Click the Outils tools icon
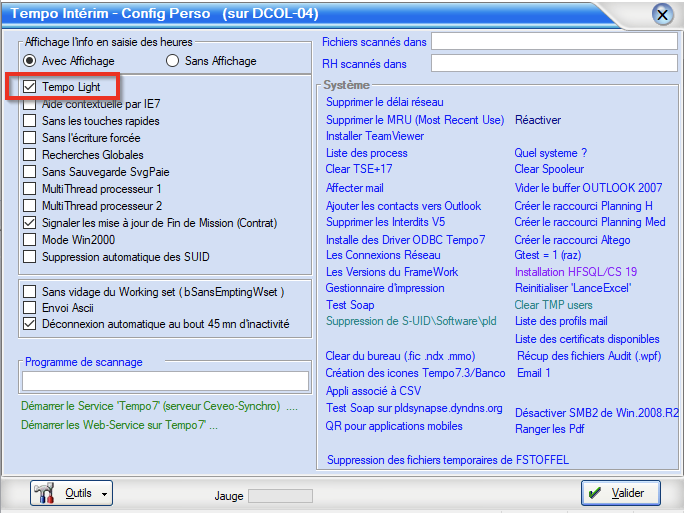This screenshot has height=513, width=684. tap(44, 493)
